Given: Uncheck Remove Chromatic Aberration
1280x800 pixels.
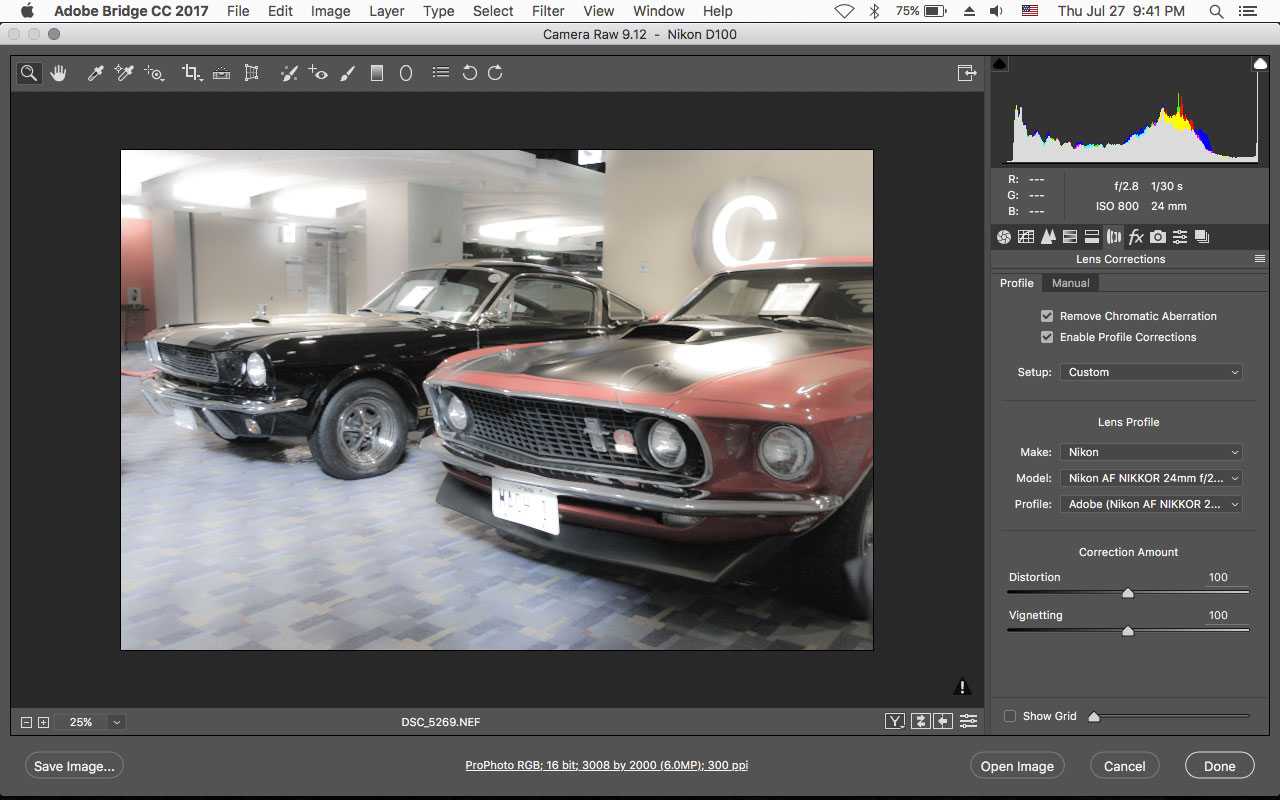Looking at the screenshot, I should point(1047,316).
